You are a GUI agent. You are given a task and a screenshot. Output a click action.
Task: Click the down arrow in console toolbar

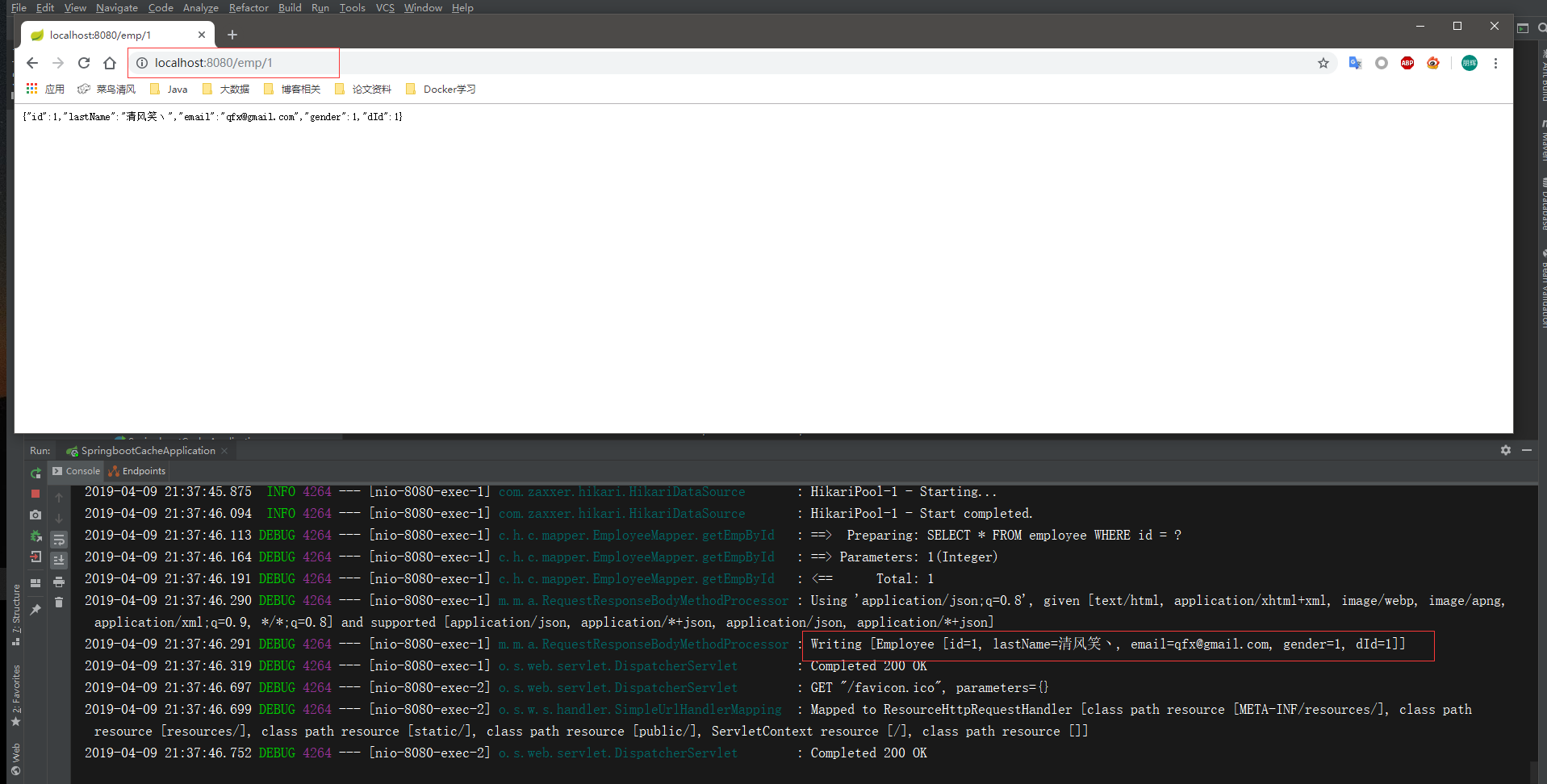(x=59, y=519)
